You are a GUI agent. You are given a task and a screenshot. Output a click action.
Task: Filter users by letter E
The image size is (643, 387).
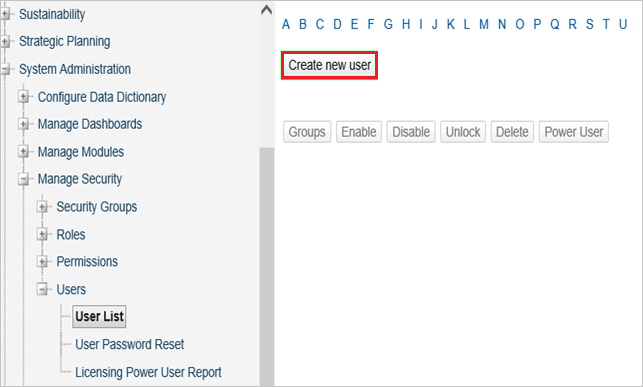click(x=354, y=25)
